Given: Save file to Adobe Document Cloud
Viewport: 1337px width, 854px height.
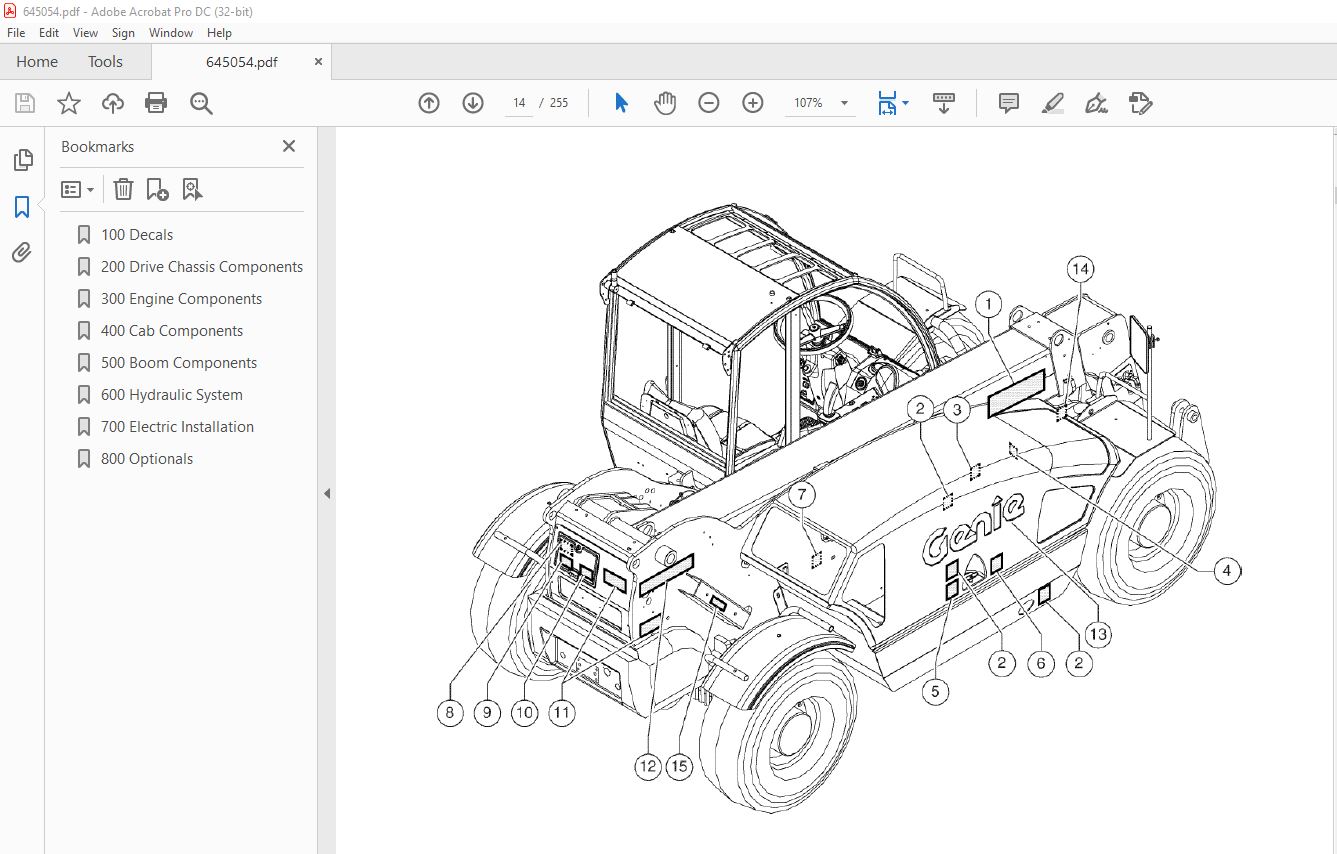Looking at the screenshot, I should pos(112,103).
